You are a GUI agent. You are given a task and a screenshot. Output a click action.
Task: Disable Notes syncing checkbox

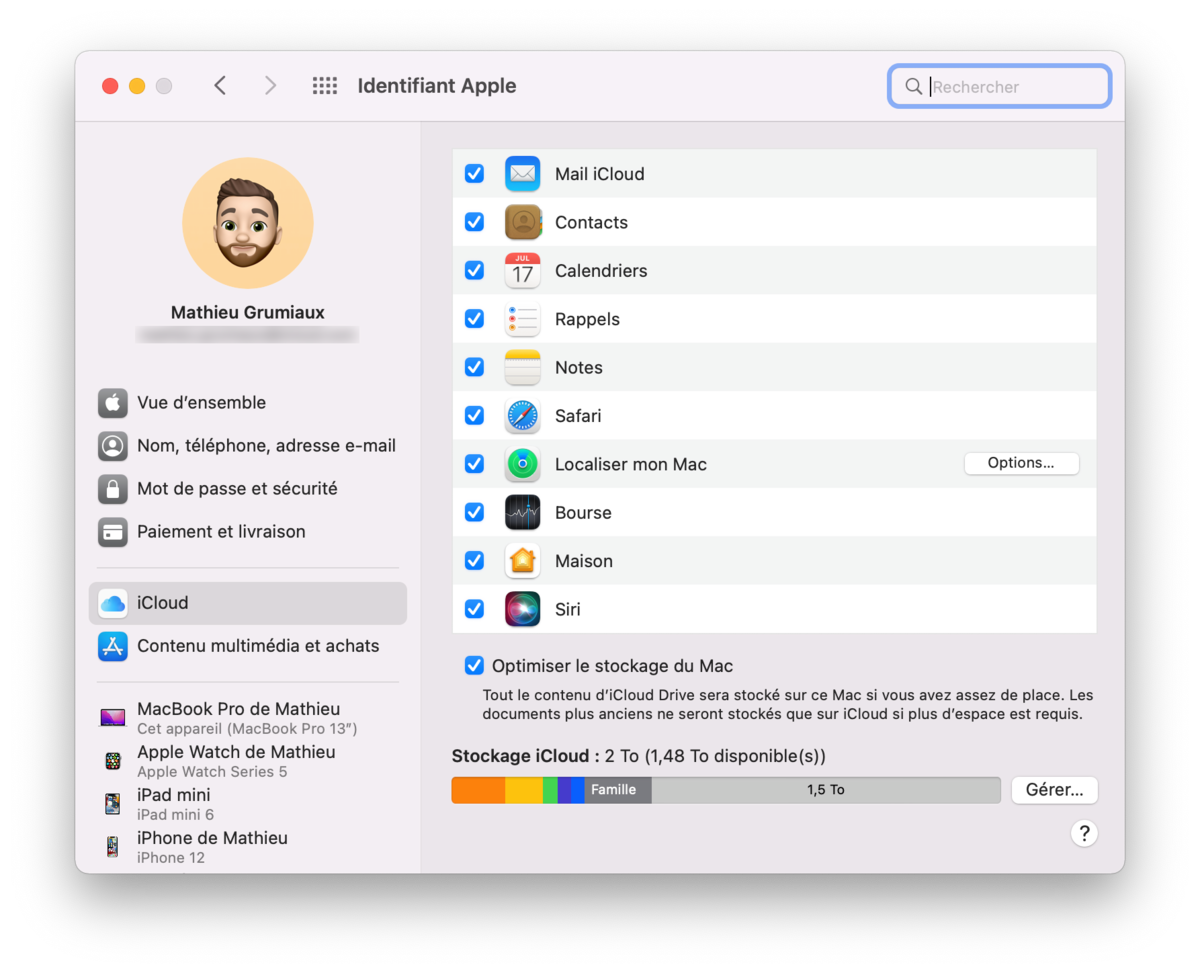(475, 368)
